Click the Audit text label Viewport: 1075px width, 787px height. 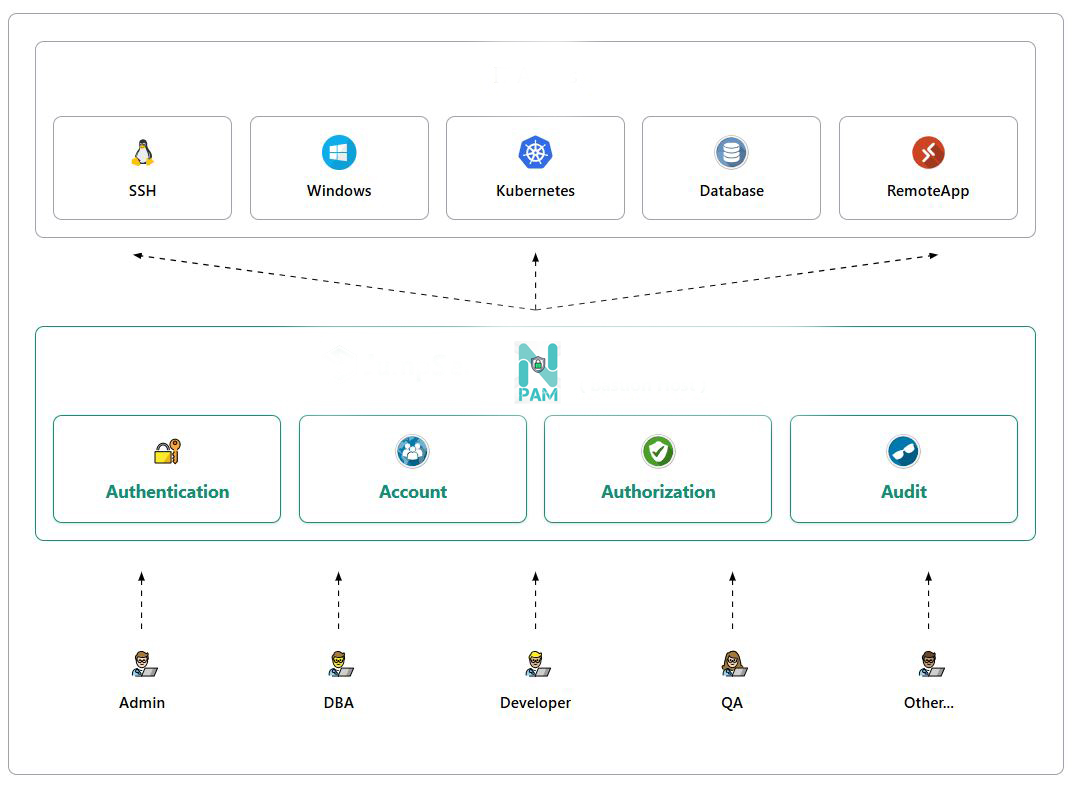[903, 492]
